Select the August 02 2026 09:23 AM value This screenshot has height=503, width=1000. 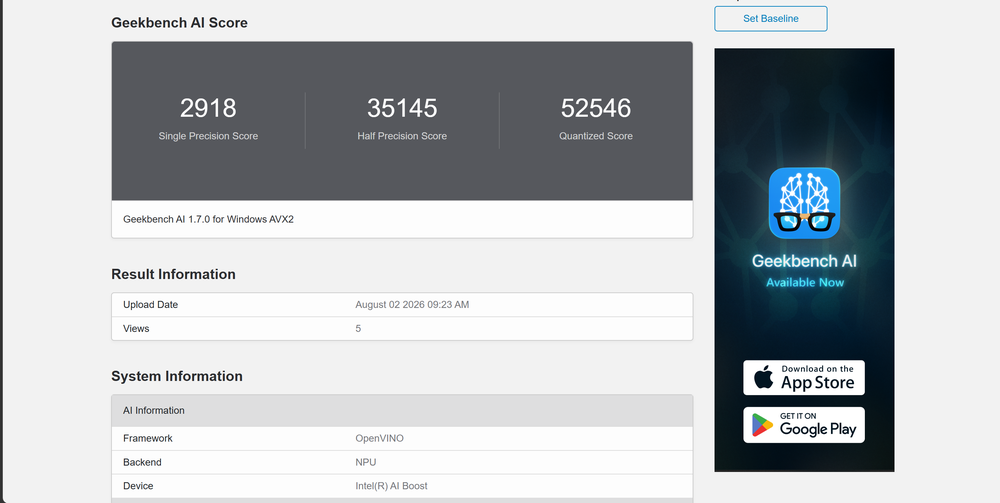tap(412, 305)
